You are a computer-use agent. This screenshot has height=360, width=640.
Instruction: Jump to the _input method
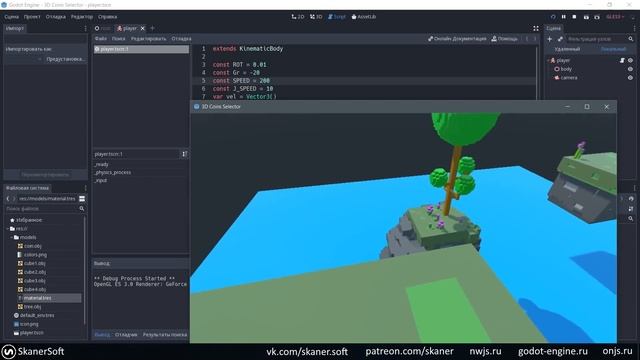click(100, 180)
